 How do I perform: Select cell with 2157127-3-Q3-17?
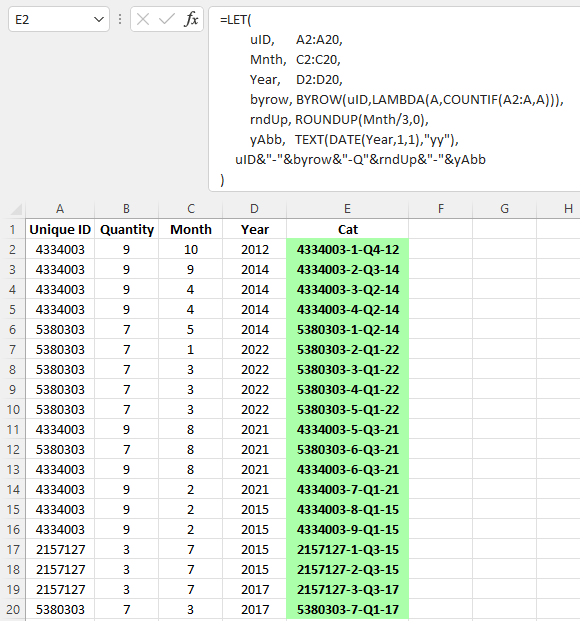(x=347, y=589)
